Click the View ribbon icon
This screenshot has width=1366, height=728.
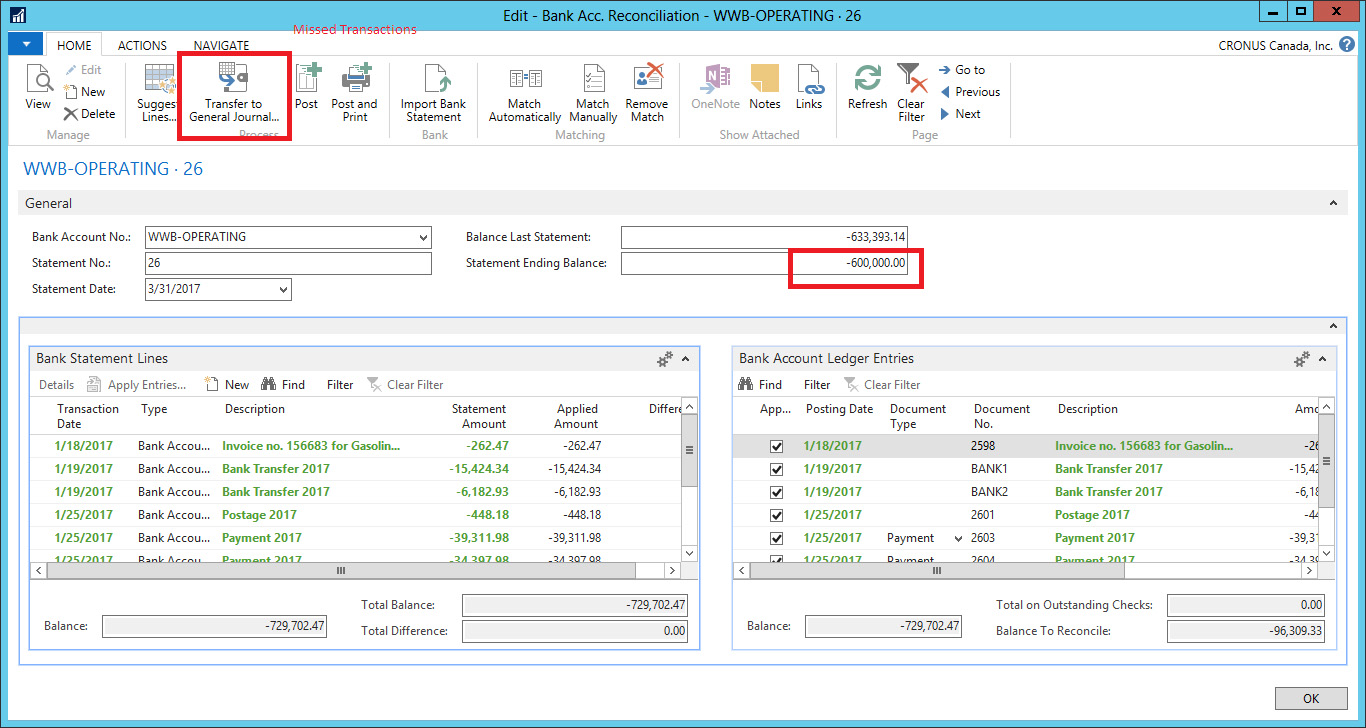click(38, 79)
